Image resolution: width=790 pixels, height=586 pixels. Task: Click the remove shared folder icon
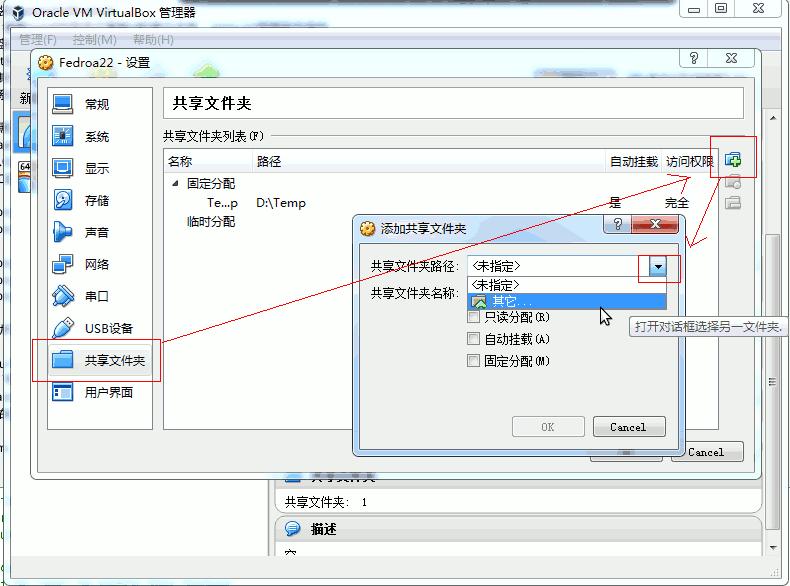(x=733, y=203)
